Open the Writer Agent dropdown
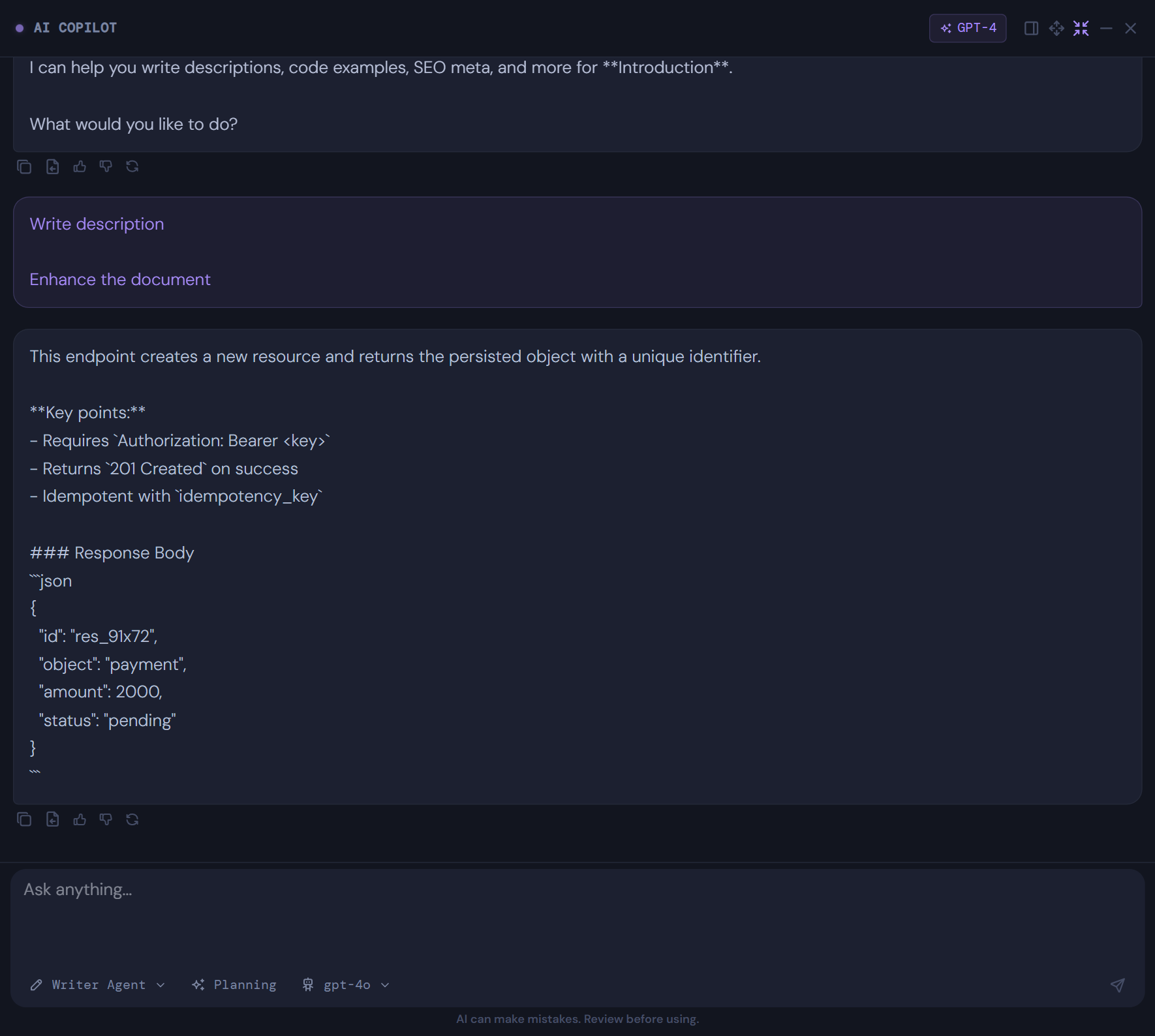The height and width of the screenshot is (1036, 1155). 98,984
